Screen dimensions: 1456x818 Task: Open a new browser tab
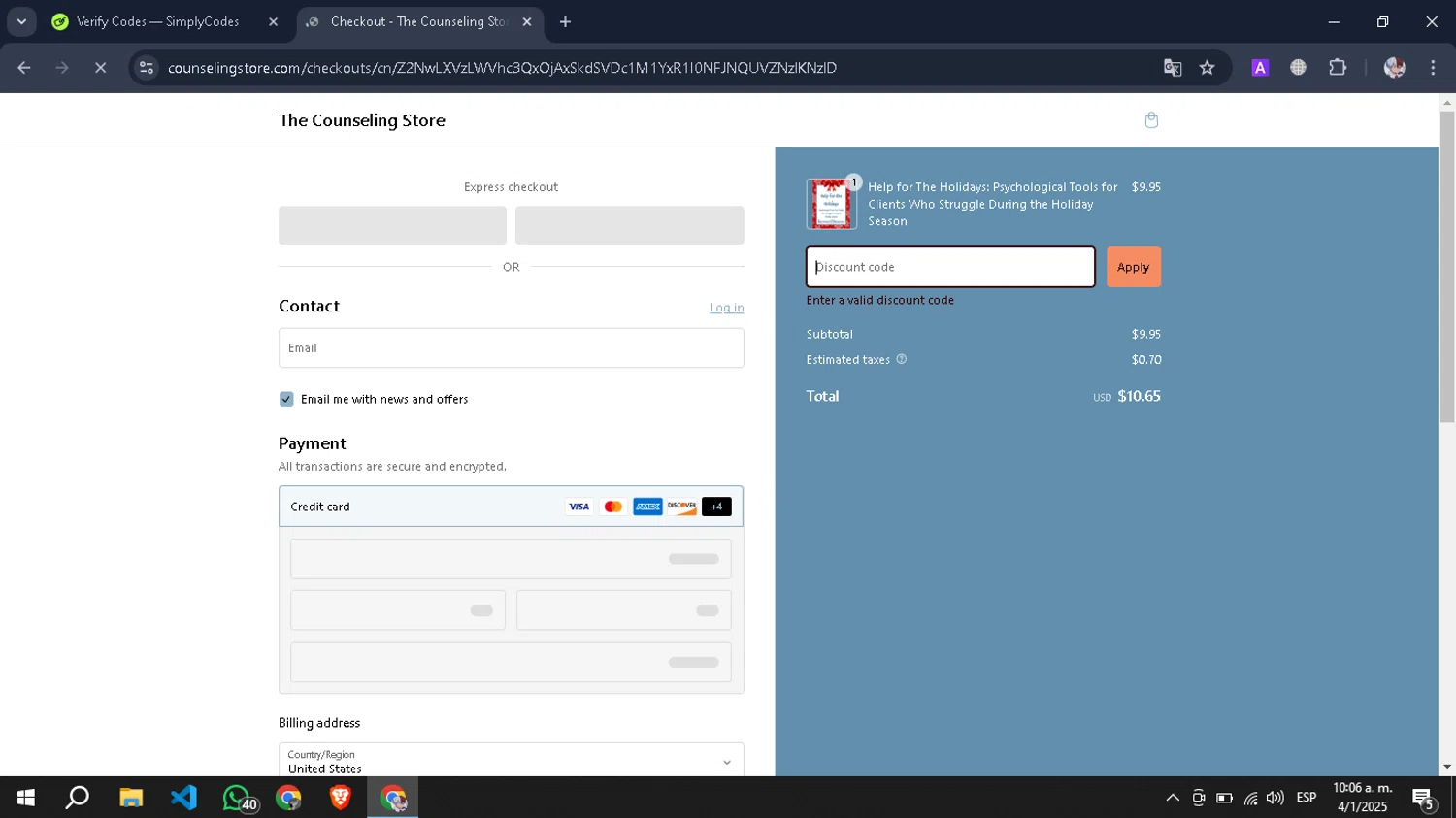tap(566, 21)
